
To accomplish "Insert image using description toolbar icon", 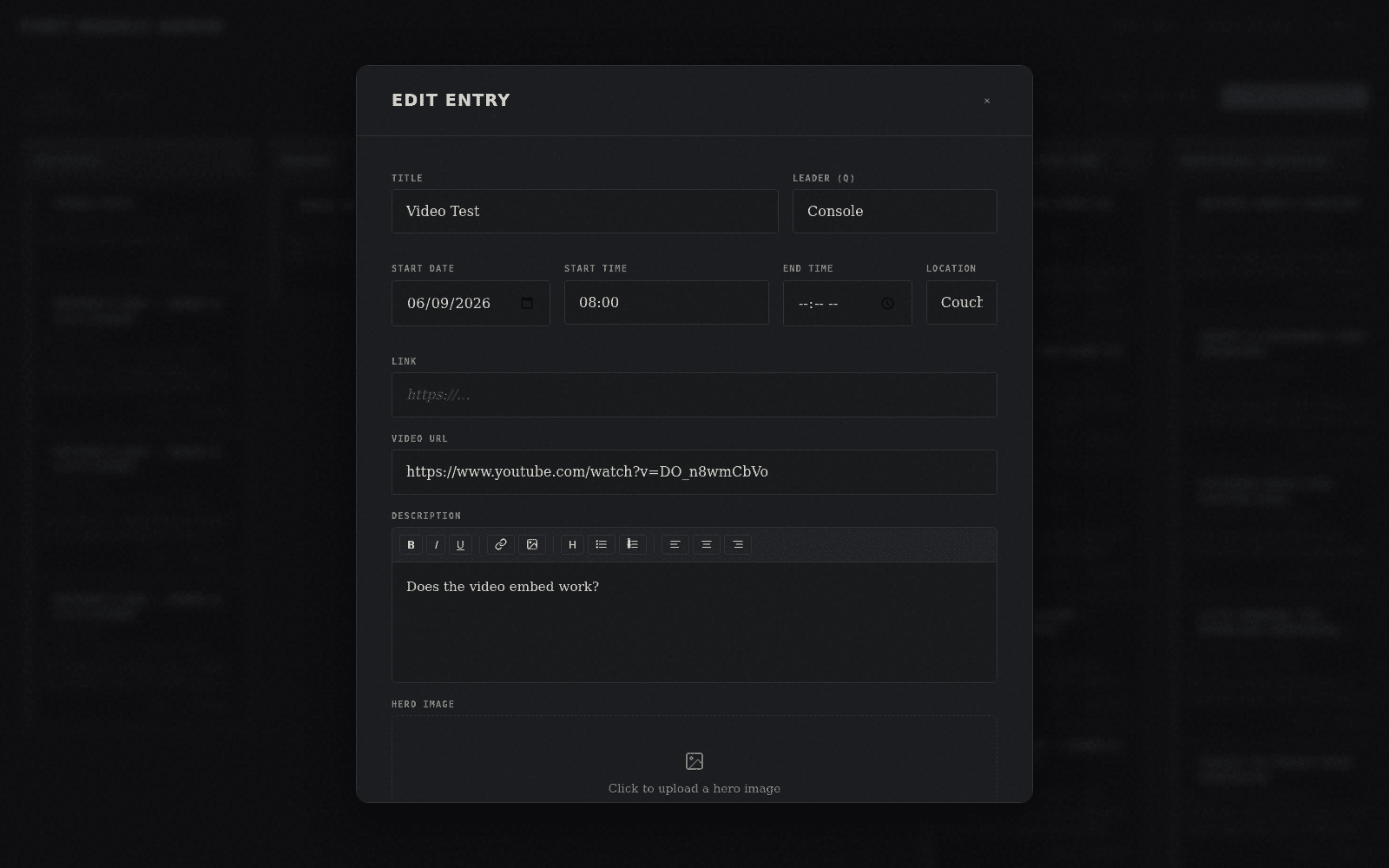I will pos(532,544).
